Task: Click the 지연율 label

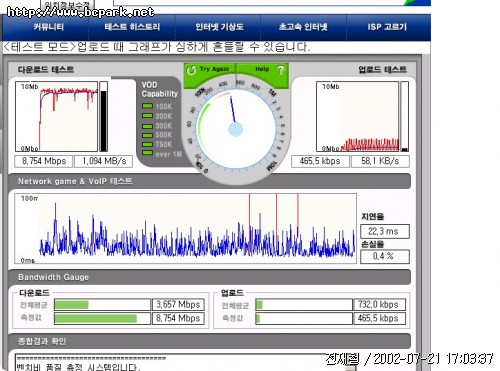Action: coord(373,217)
